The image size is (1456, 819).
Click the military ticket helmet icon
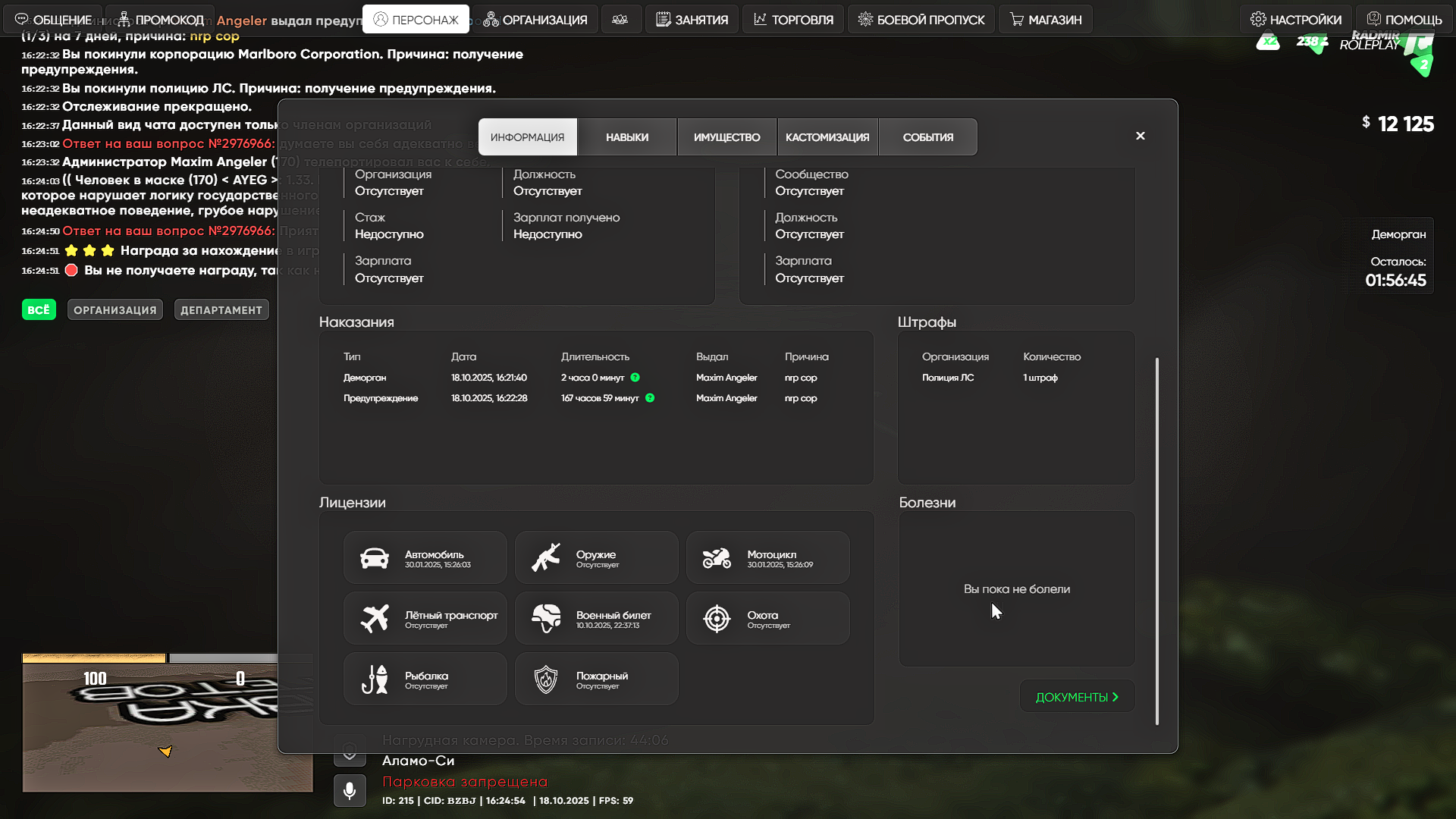tap(546, 619)
